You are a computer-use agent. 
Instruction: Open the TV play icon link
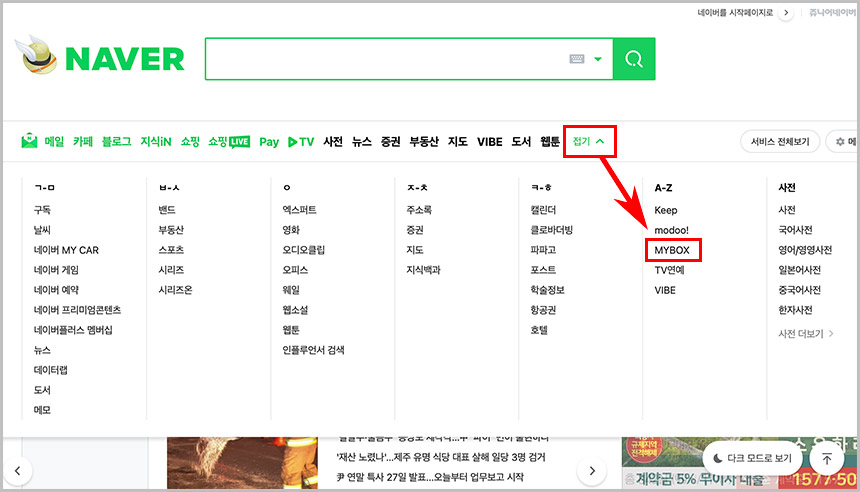pyautogui.click(x=301, y=142)
